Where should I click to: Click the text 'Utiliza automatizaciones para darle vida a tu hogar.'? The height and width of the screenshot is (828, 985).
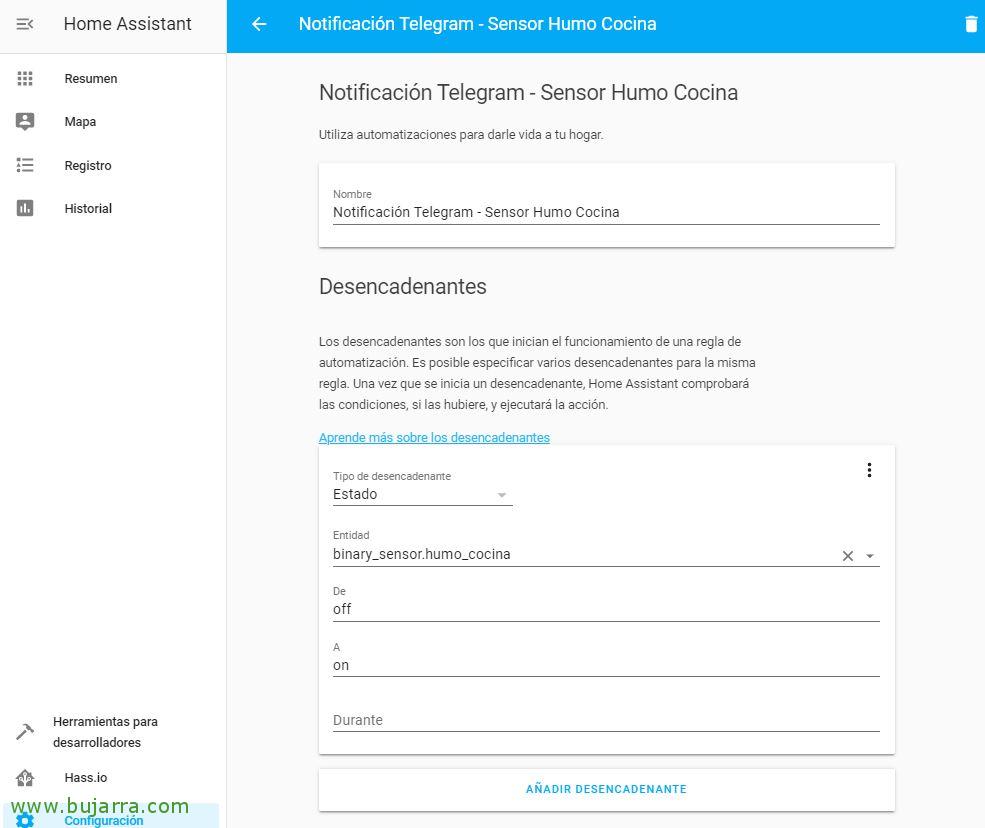pyautogui.click(x=461, y=134)
